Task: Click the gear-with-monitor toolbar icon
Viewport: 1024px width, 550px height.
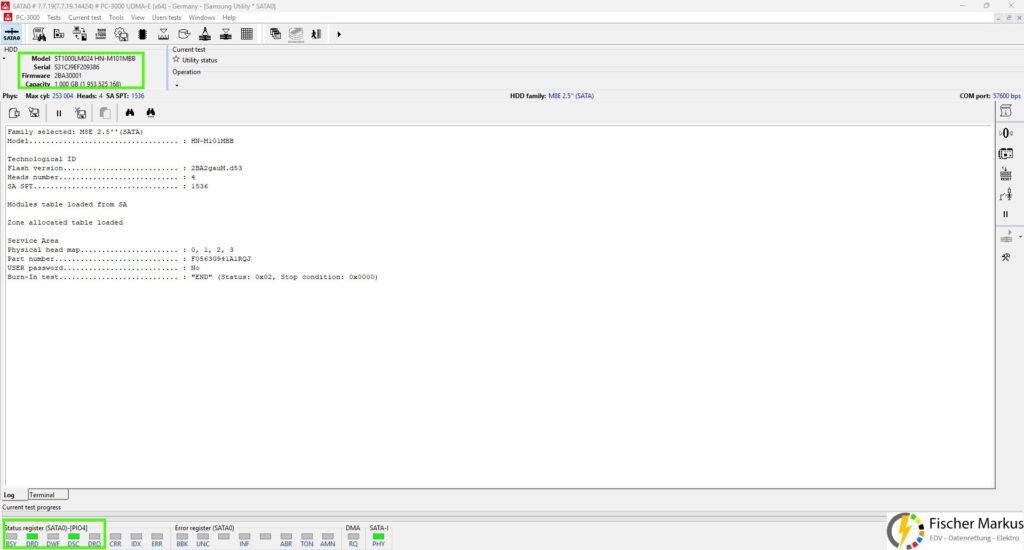Action: click(121, 34)
